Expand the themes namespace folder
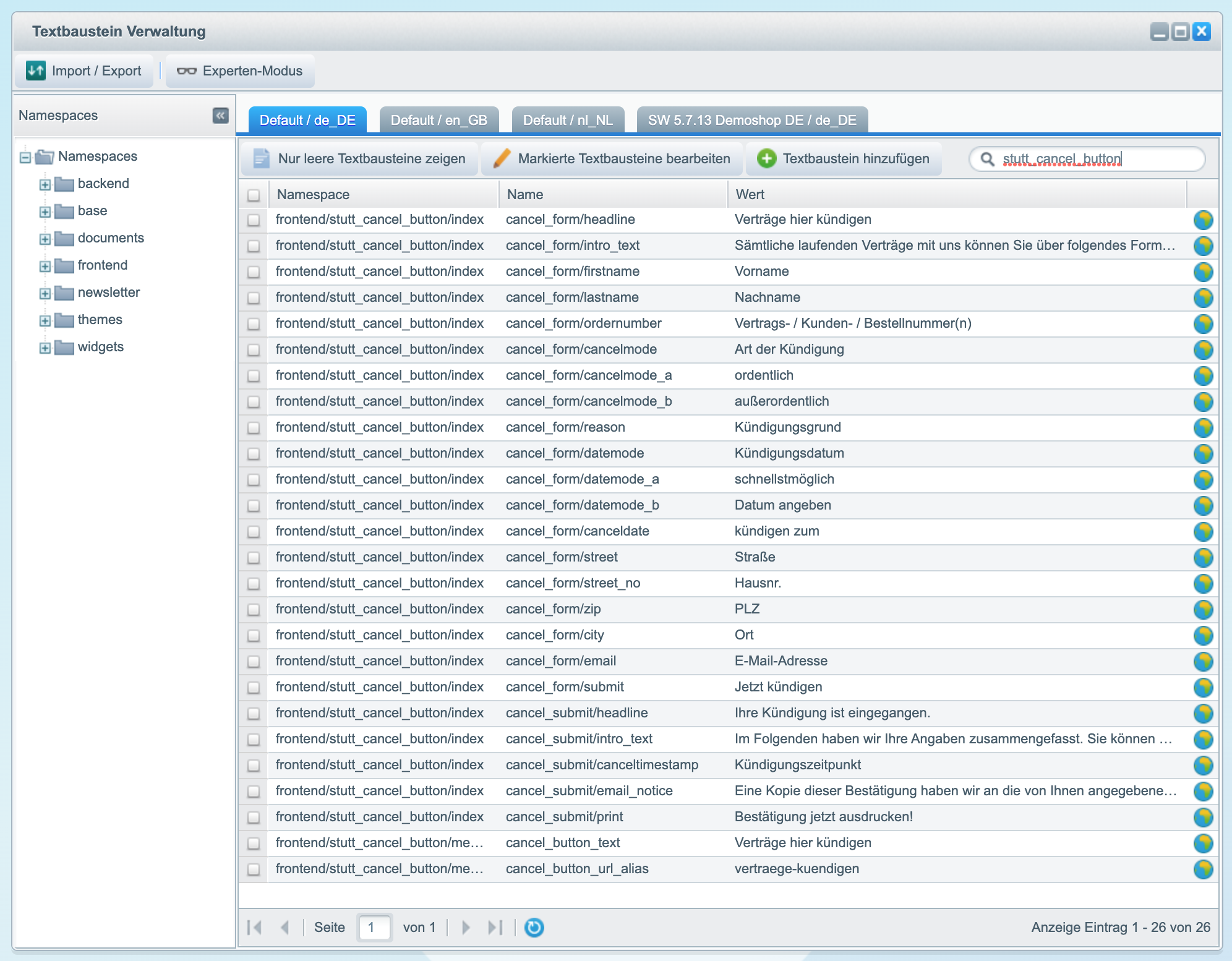 click(x=45, y=321)
